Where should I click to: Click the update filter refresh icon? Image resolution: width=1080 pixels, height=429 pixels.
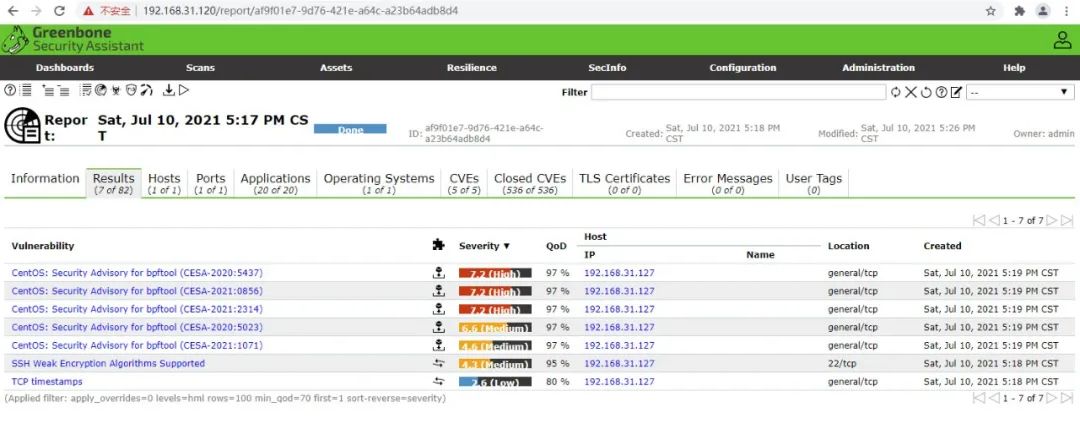coord(895,92)
